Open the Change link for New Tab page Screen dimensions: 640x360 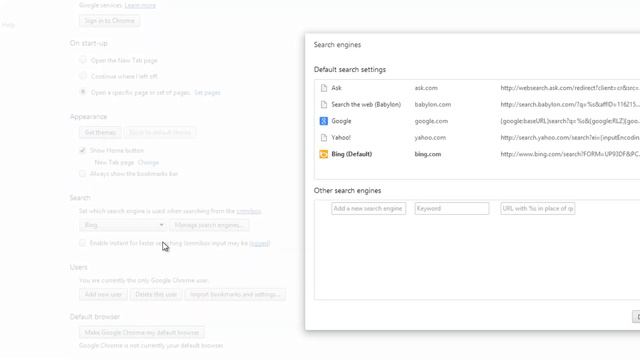coord(148,162)
